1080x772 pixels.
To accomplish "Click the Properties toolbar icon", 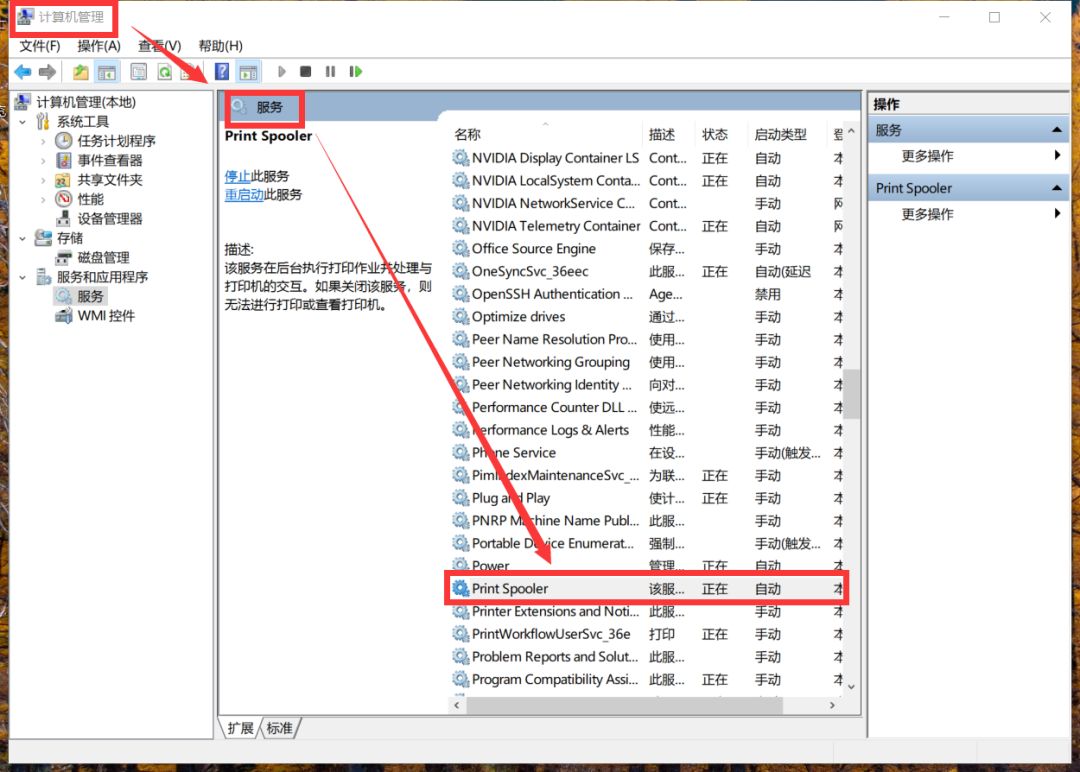I will coord(138,72).
